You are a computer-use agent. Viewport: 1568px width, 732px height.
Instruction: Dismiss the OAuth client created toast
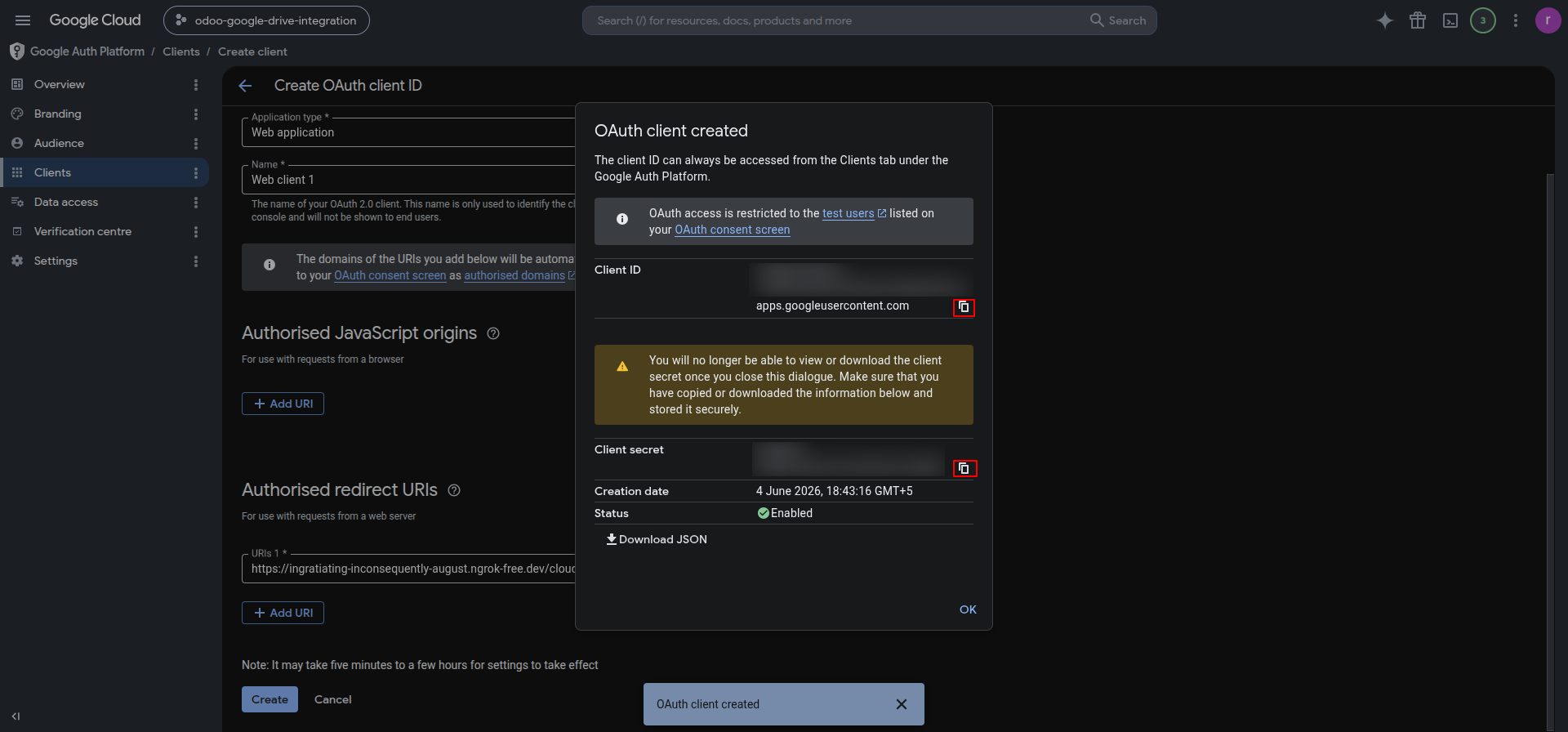coord(902,704)
